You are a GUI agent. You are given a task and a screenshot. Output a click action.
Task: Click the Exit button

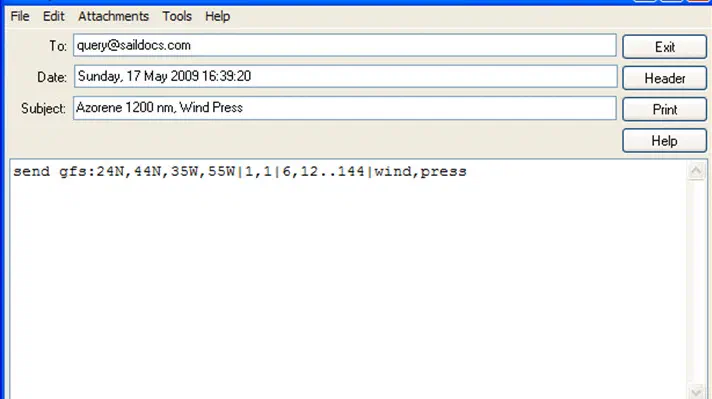(x=664, y=47)
